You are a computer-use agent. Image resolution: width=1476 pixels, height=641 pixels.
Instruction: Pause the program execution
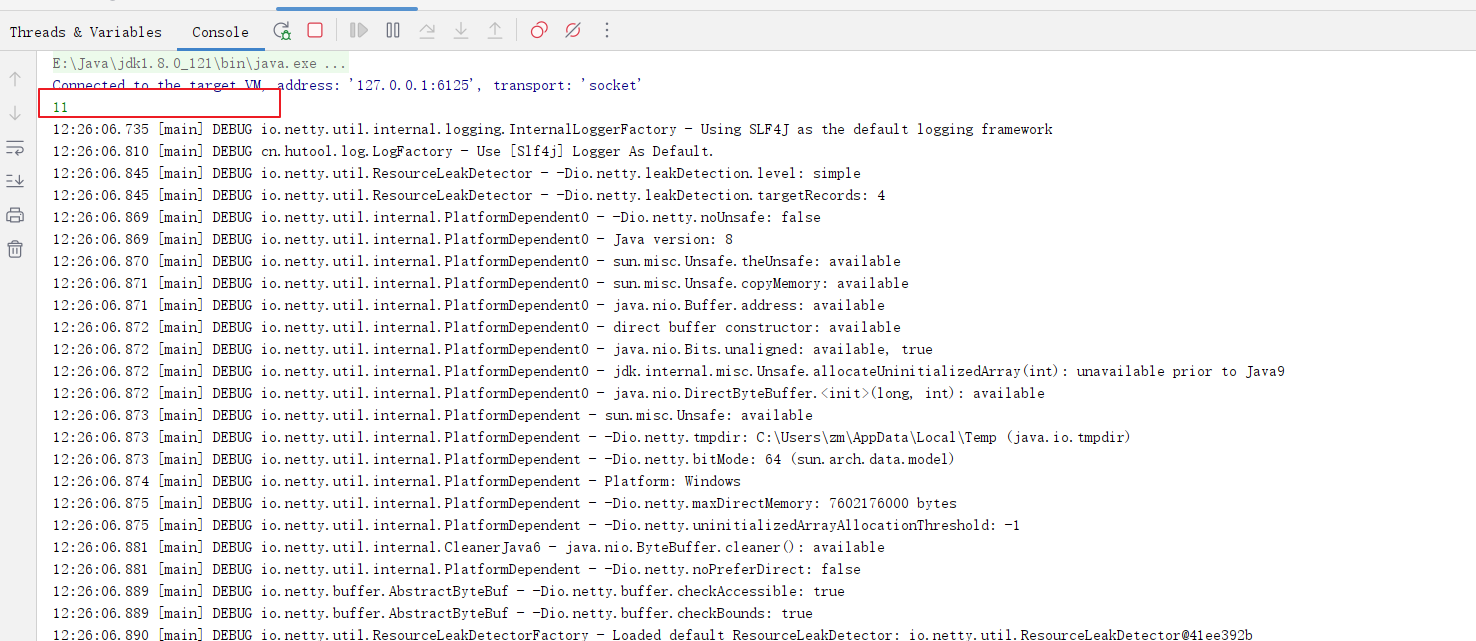[x=393, y=31]
